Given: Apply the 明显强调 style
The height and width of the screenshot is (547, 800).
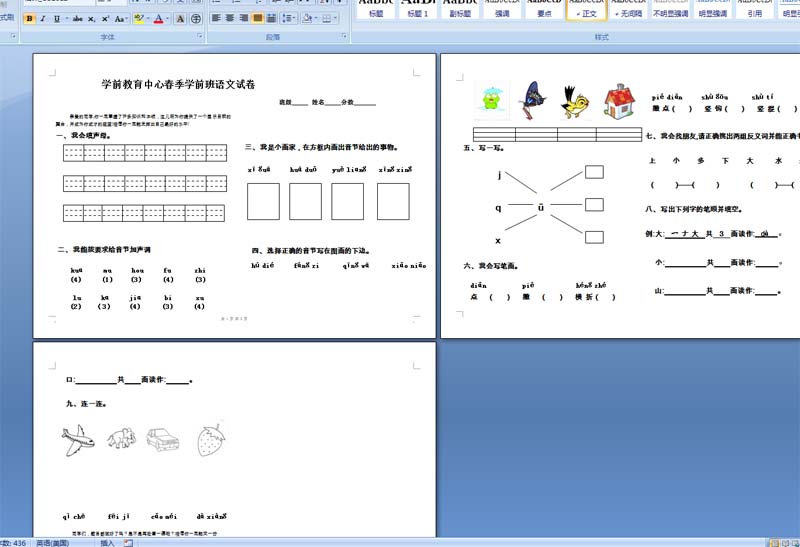Looking at the screenshot, I should (713, 9).
